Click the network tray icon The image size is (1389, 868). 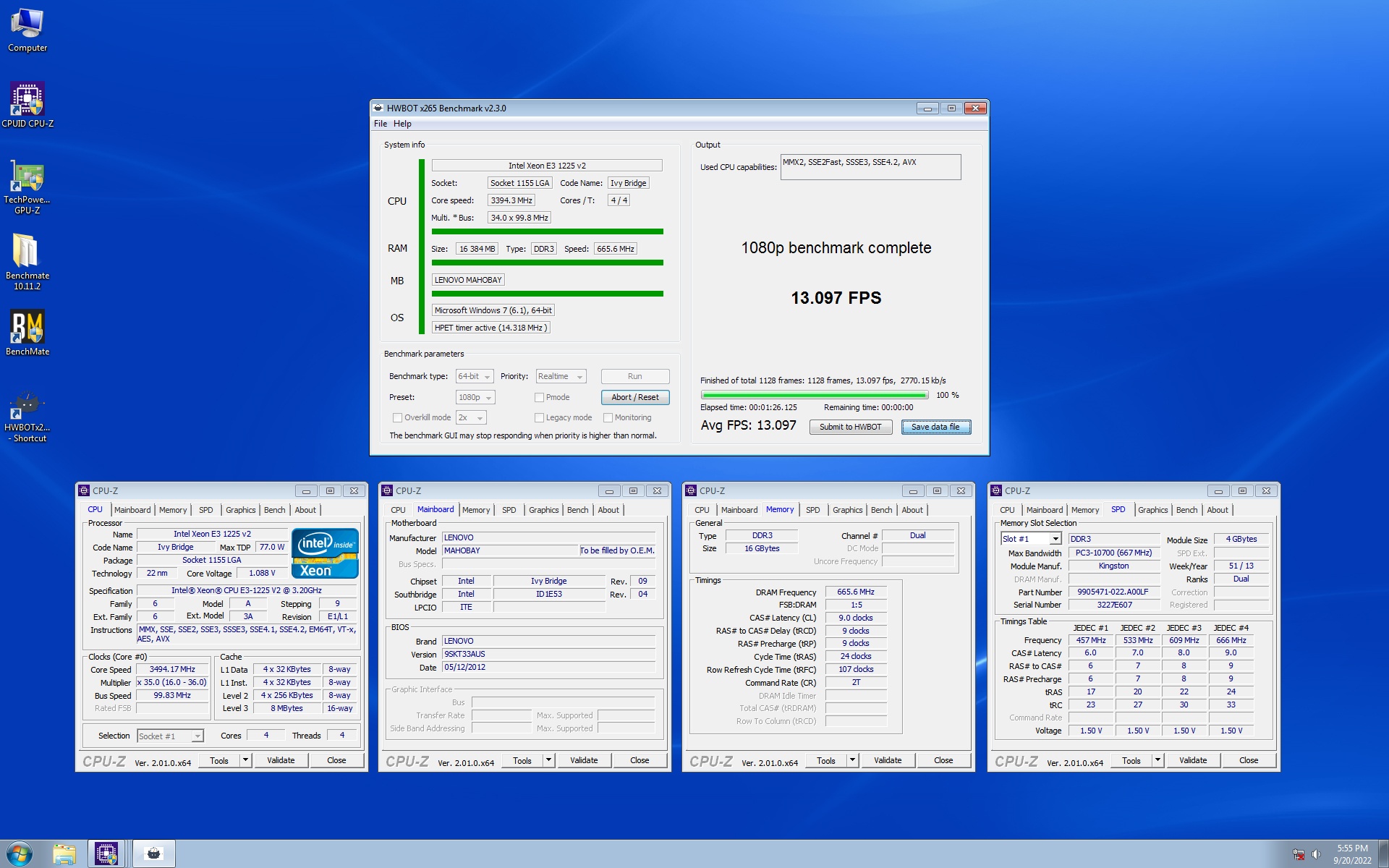1299,854
